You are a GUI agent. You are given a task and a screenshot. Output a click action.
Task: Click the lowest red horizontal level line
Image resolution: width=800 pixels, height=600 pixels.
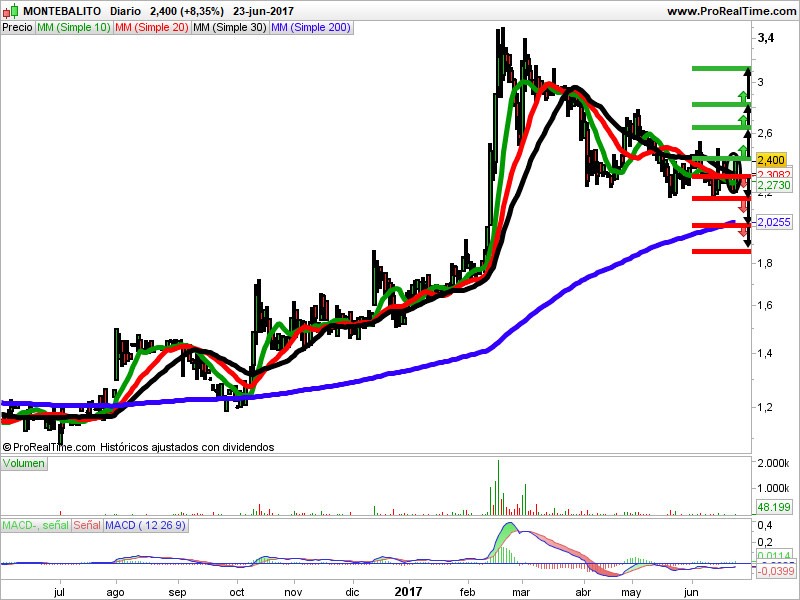coord(720,251)
